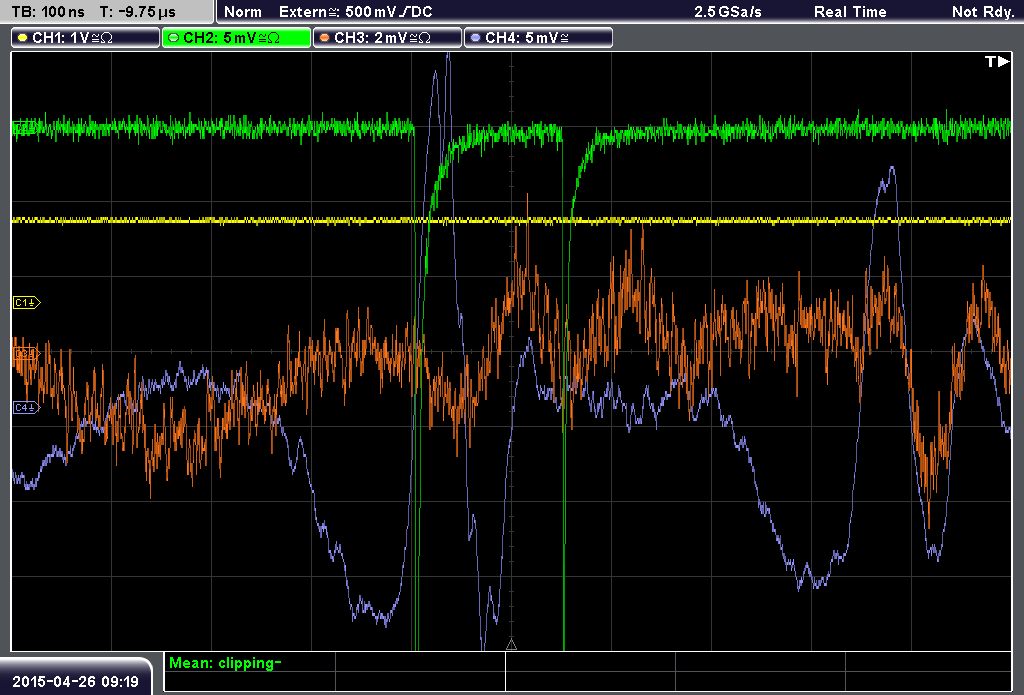Click the circle indicator in CH2 tab
Screen dimensions: 1024x695
[x=173, y=38]
